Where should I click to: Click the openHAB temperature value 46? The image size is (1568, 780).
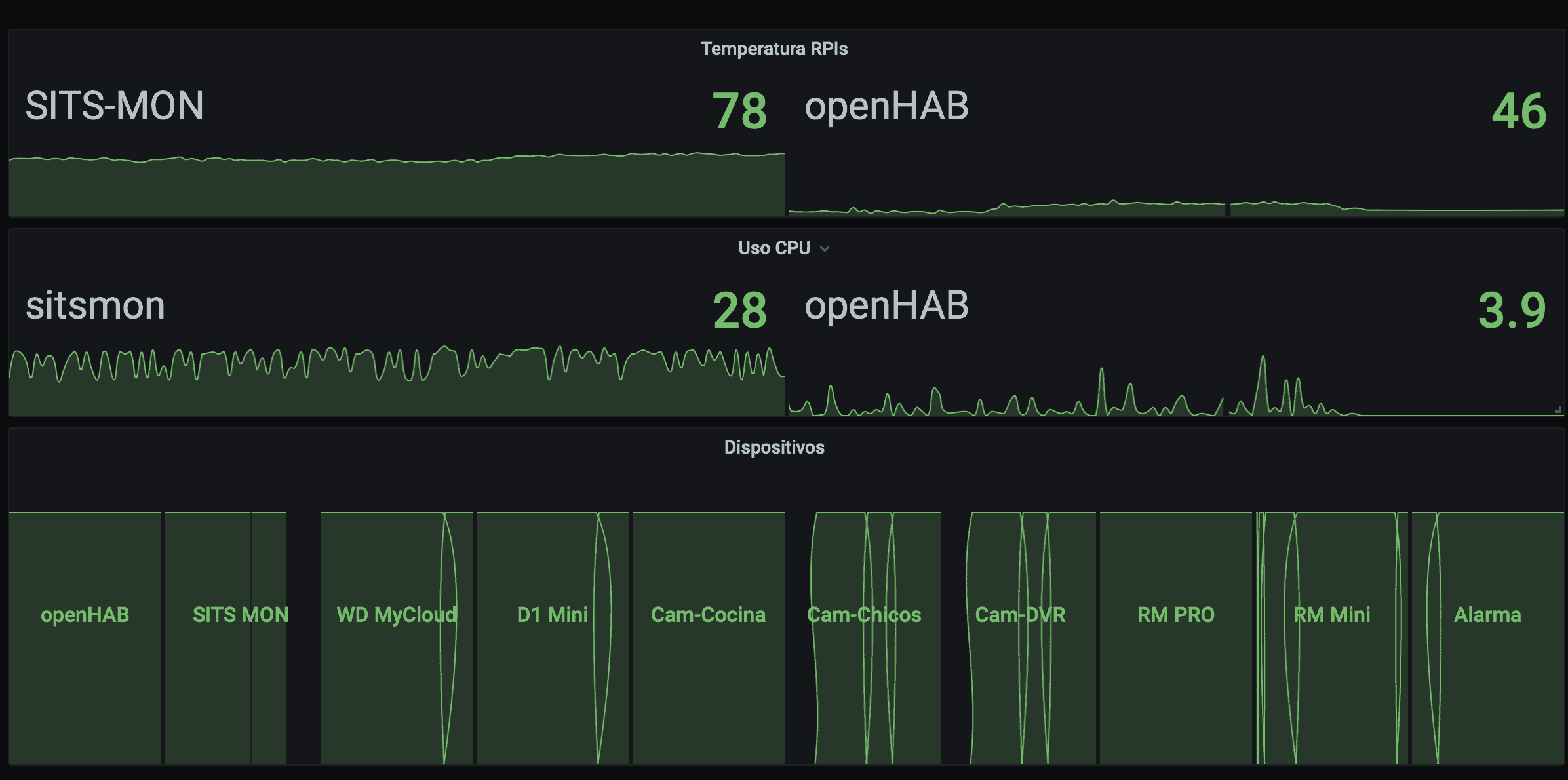tap(1519, 111)
